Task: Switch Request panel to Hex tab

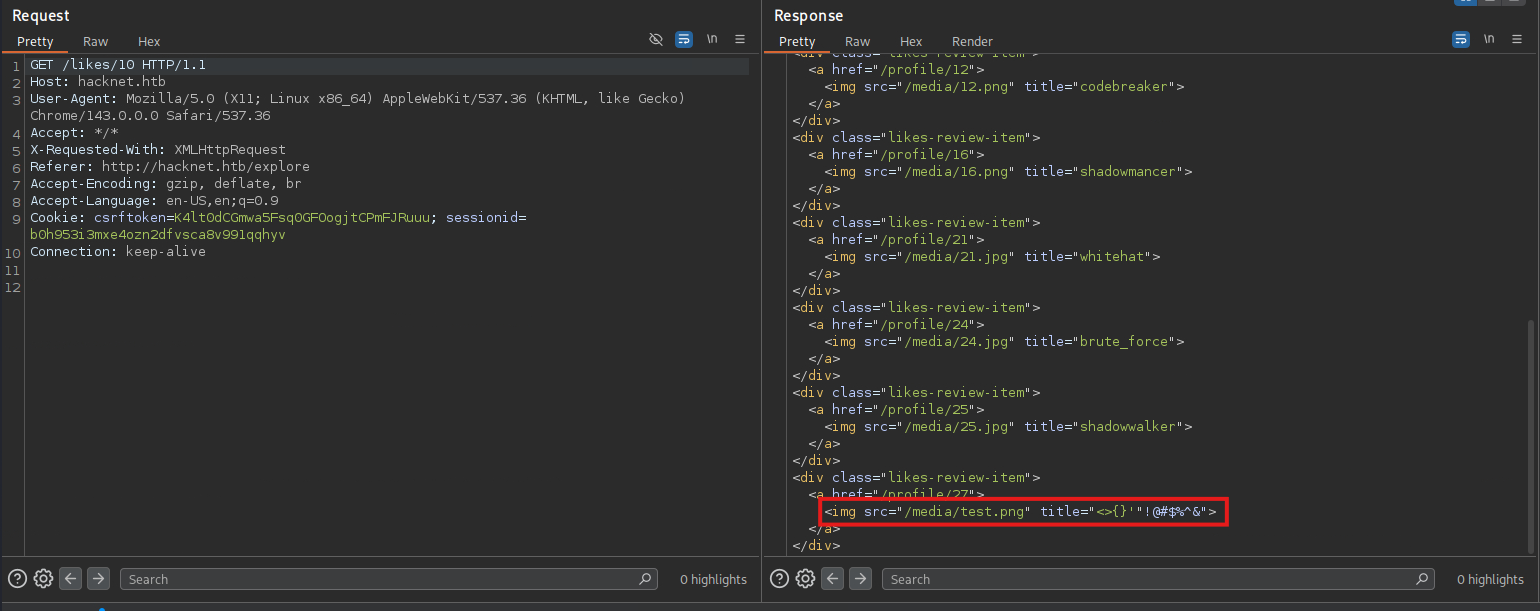Action: click(149, 42)
